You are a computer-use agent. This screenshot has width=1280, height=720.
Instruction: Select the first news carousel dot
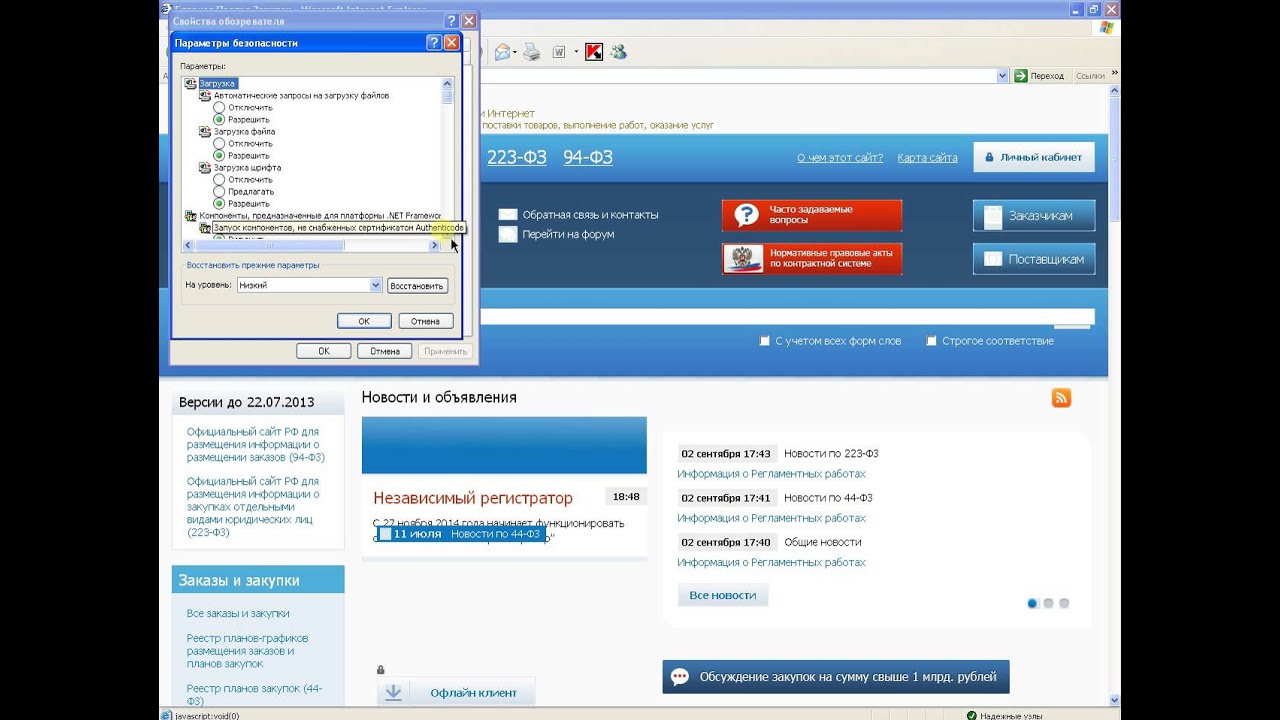1033,603
